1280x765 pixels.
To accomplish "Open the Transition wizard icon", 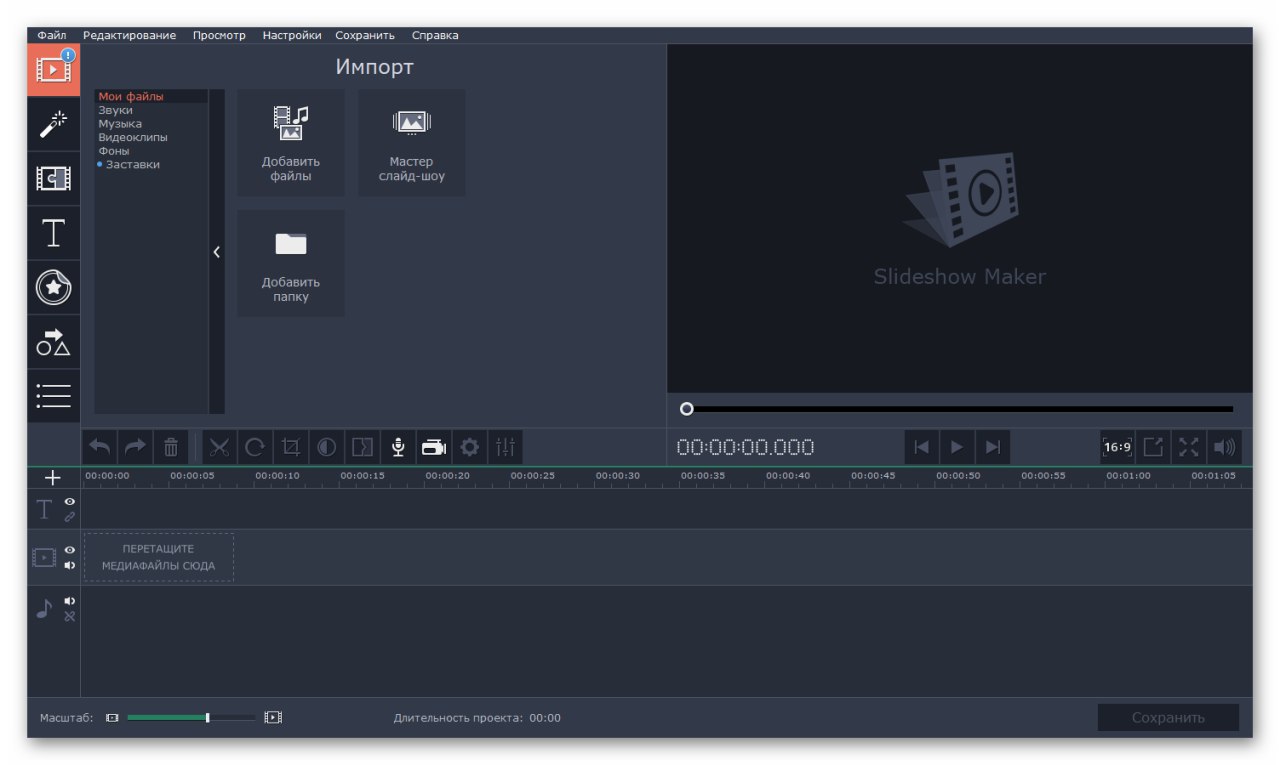I will click(x=362, y=447).
